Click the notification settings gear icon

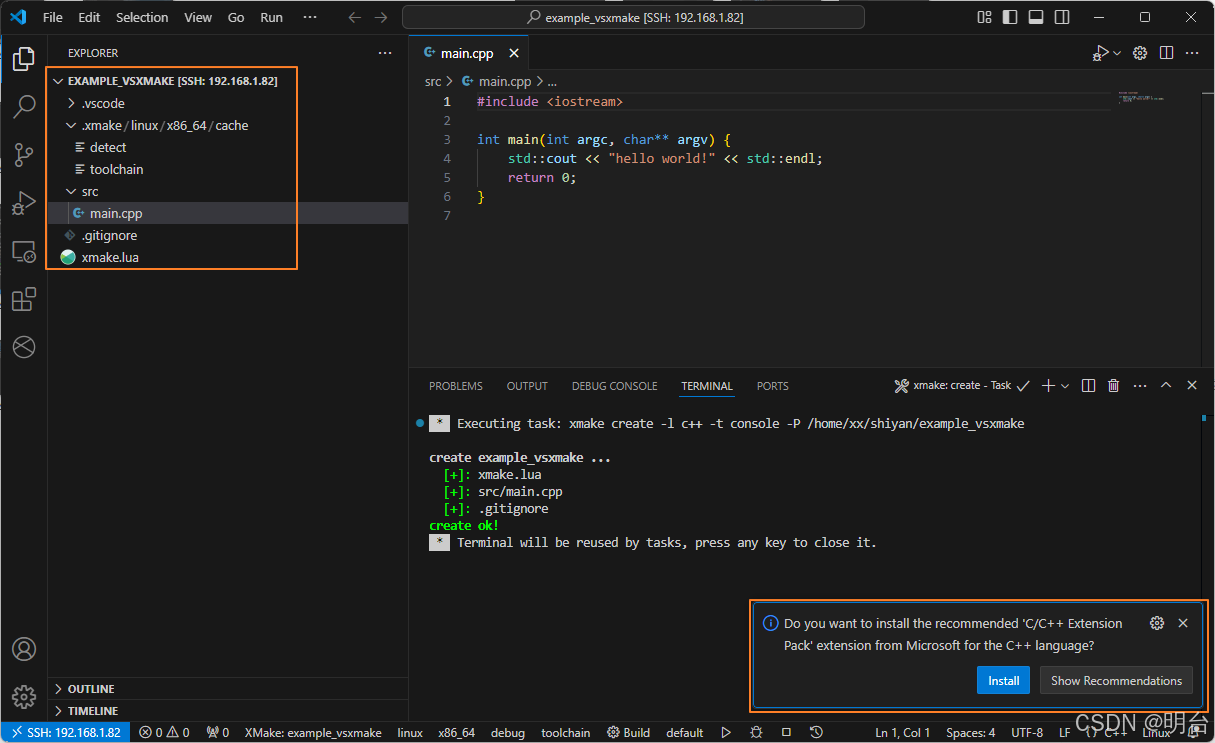pos(1157,623)
